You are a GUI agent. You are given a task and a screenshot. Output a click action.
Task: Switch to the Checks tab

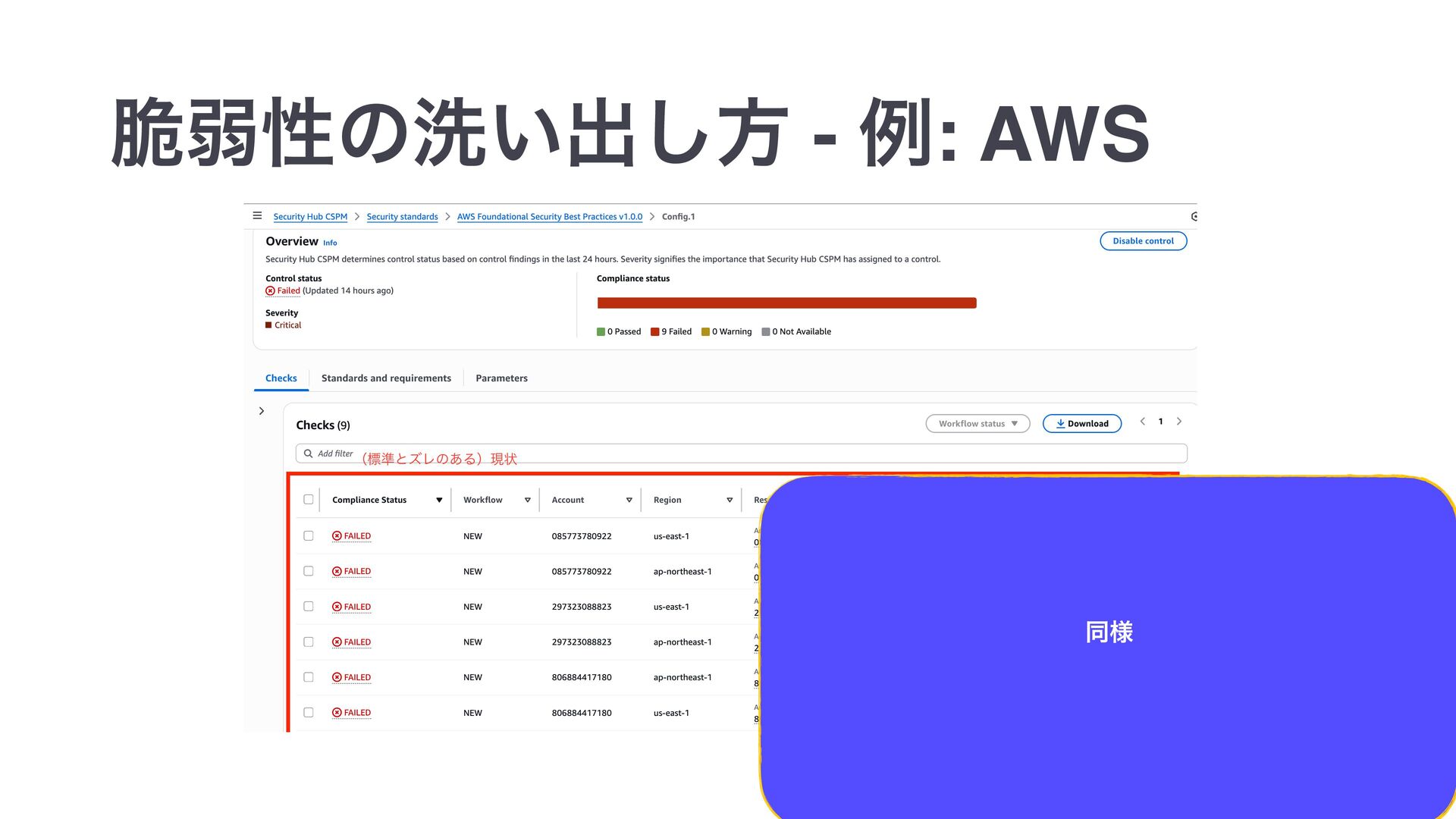(x=281, y=378)
